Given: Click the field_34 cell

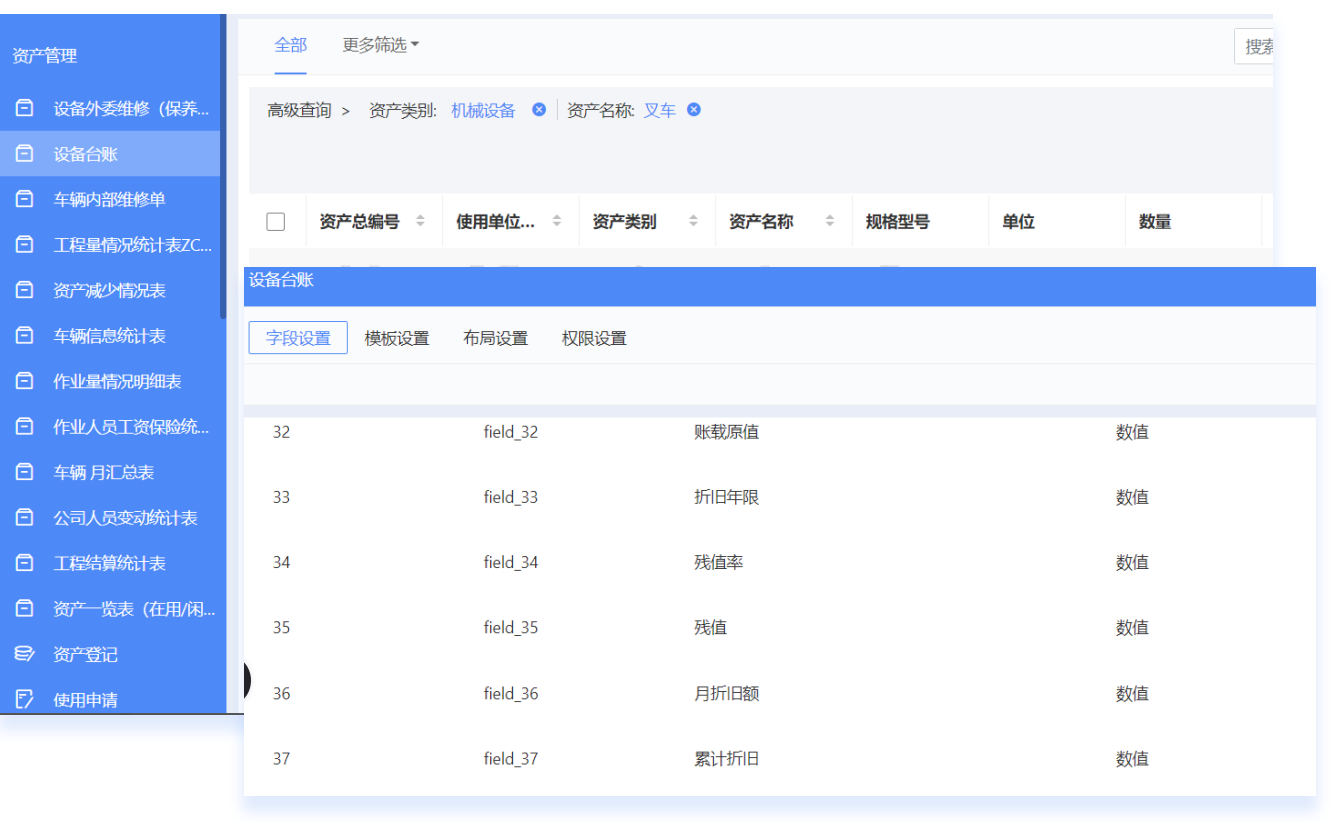Looking at the screenshot, I should click(x=511, y=562).
